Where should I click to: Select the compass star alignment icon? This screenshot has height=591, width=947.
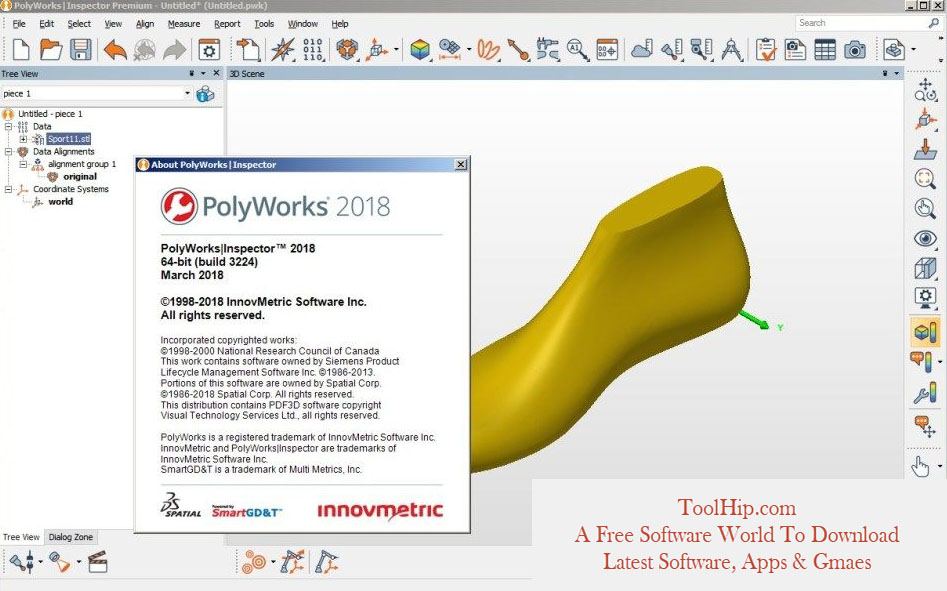pos(282,50)
